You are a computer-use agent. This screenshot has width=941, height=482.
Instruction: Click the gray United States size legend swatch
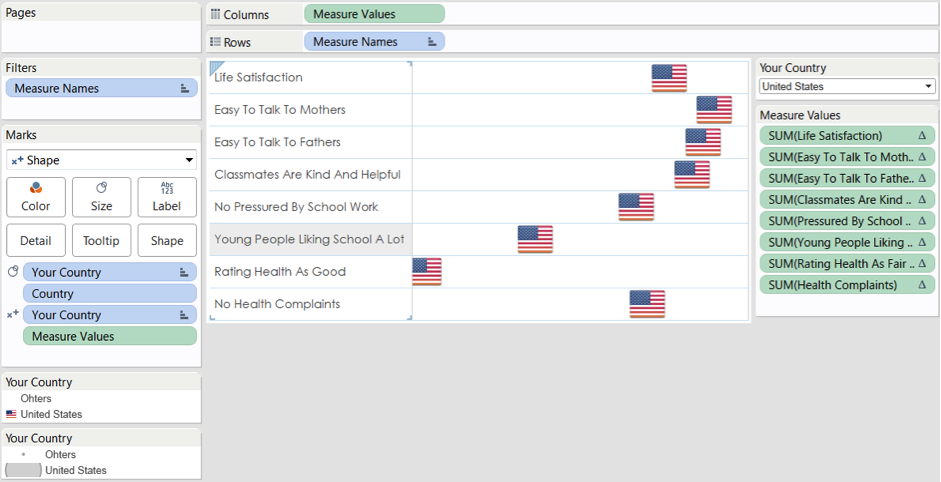point(23,470)
